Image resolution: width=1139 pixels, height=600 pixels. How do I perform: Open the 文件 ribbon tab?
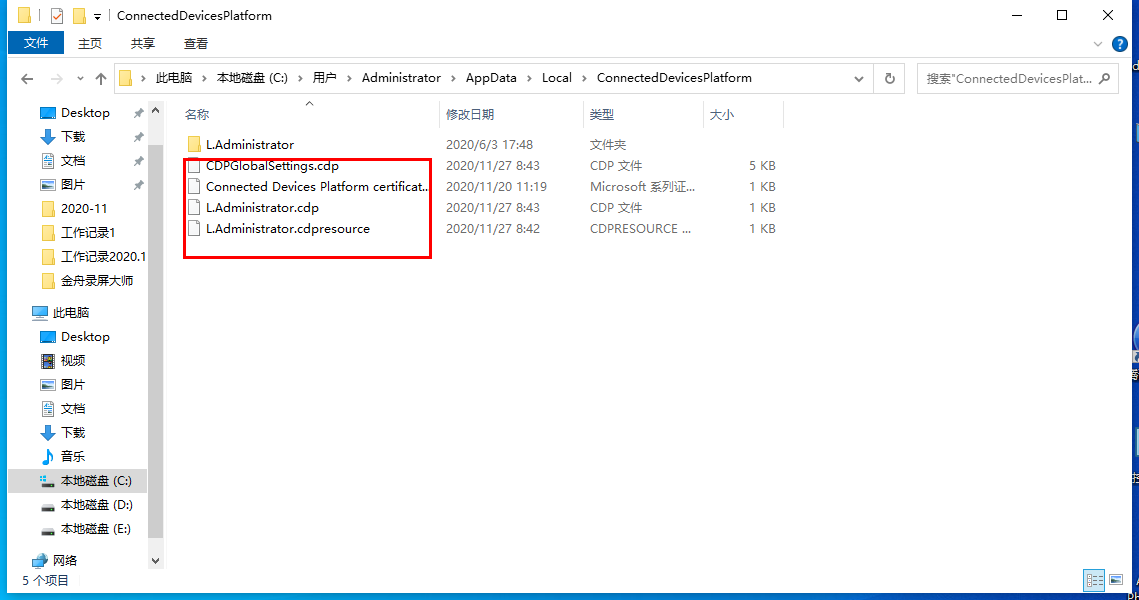36,43
